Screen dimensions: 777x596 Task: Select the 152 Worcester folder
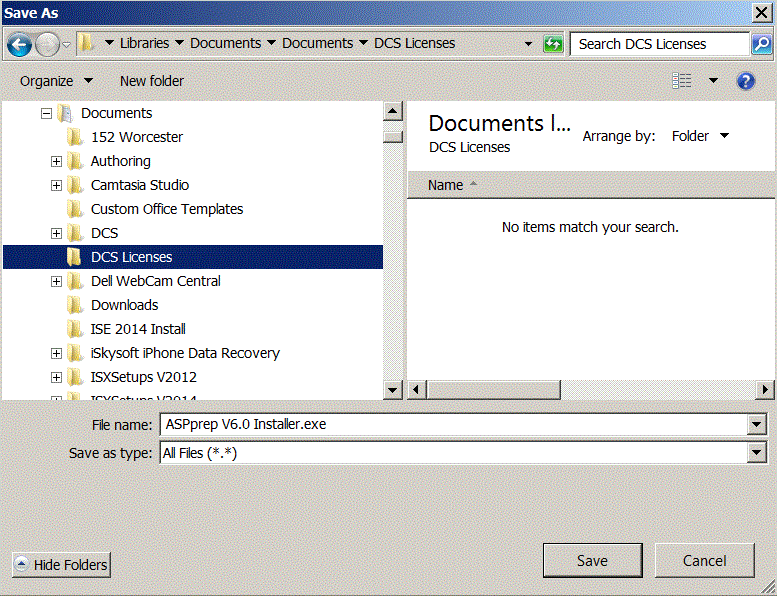tap(137, 137)
